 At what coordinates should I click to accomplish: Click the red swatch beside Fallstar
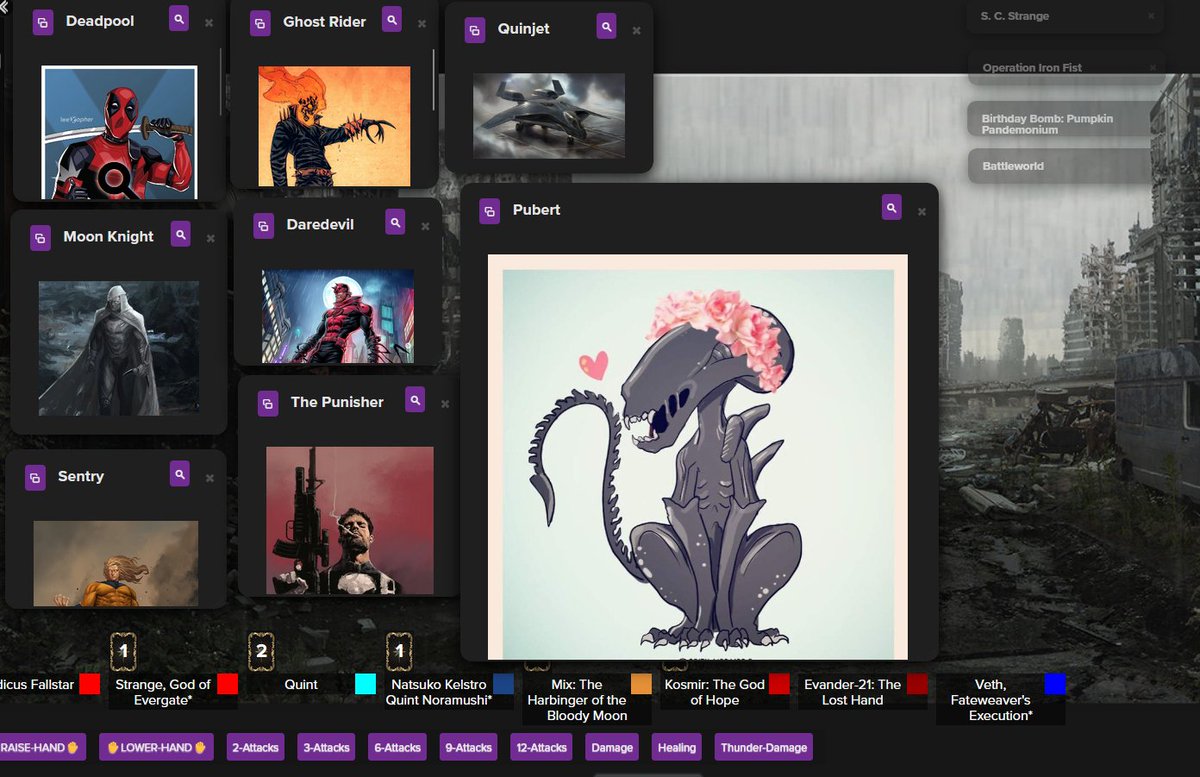pyautogui.click(x=90, y=684)
